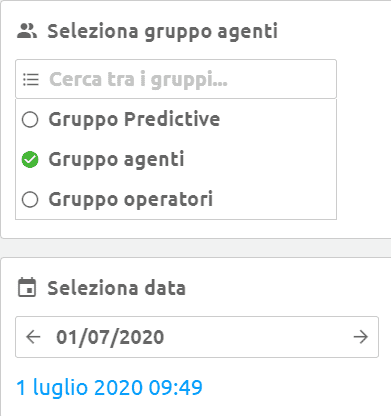Pick the Gruppo agenti list entry
This screenshot has height=416, width=391.
click(176, 159)
